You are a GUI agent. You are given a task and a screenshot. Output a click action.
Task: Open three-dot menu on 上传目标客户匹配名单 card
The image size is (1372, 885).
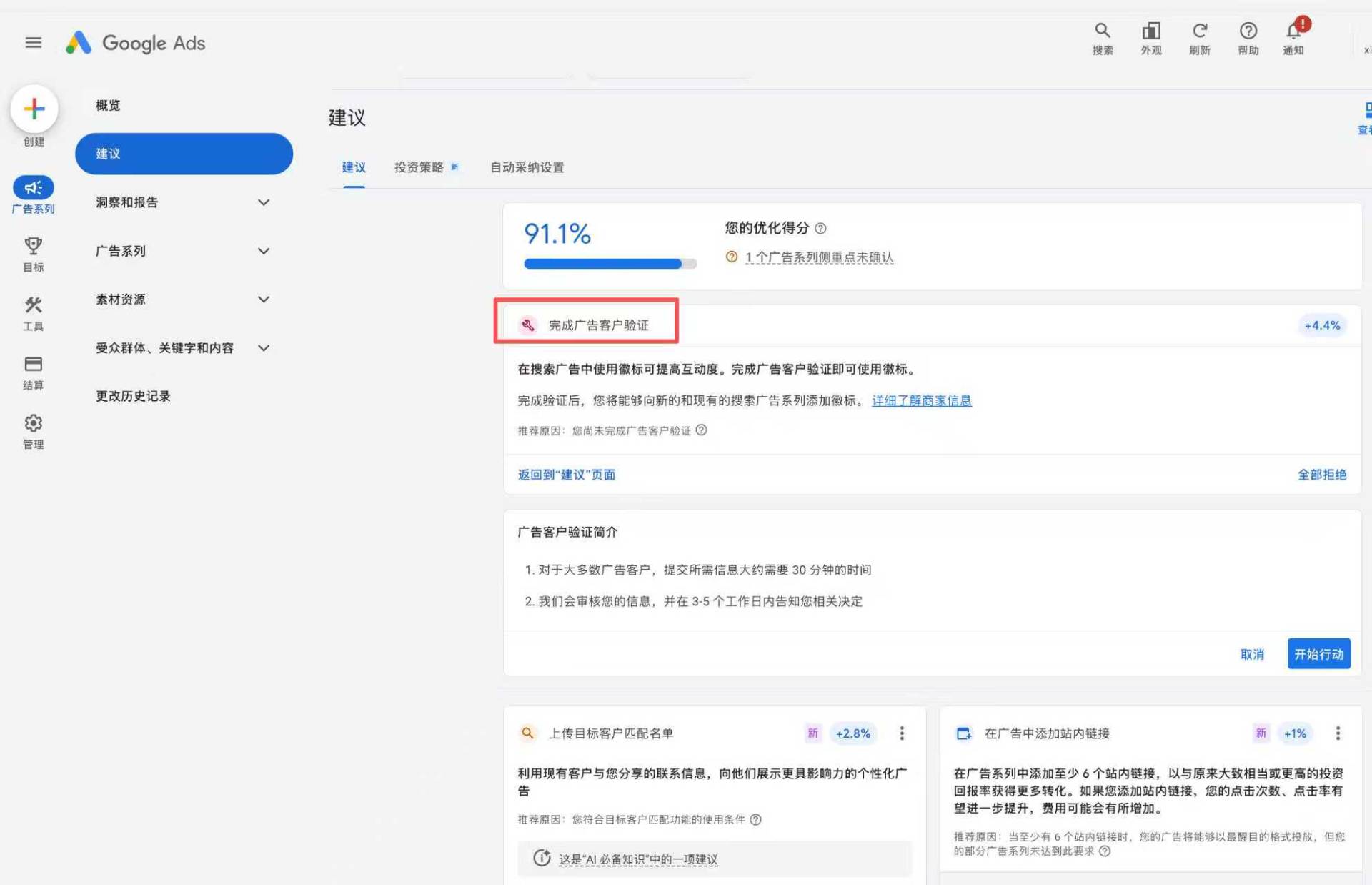(902, 733)
